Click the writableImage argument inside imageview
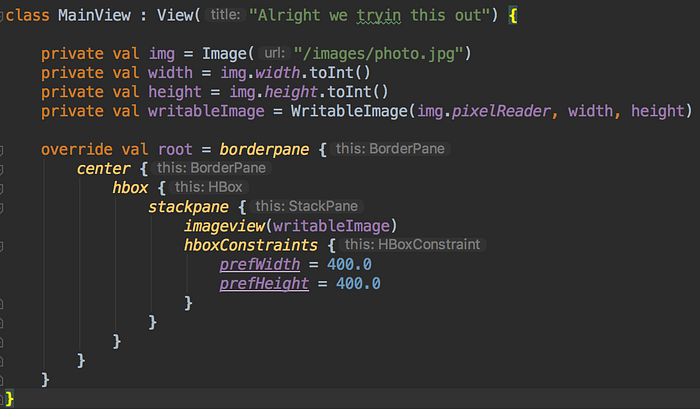Image resolution: width=700 pixels, height=409 pixels. (331, 226)
